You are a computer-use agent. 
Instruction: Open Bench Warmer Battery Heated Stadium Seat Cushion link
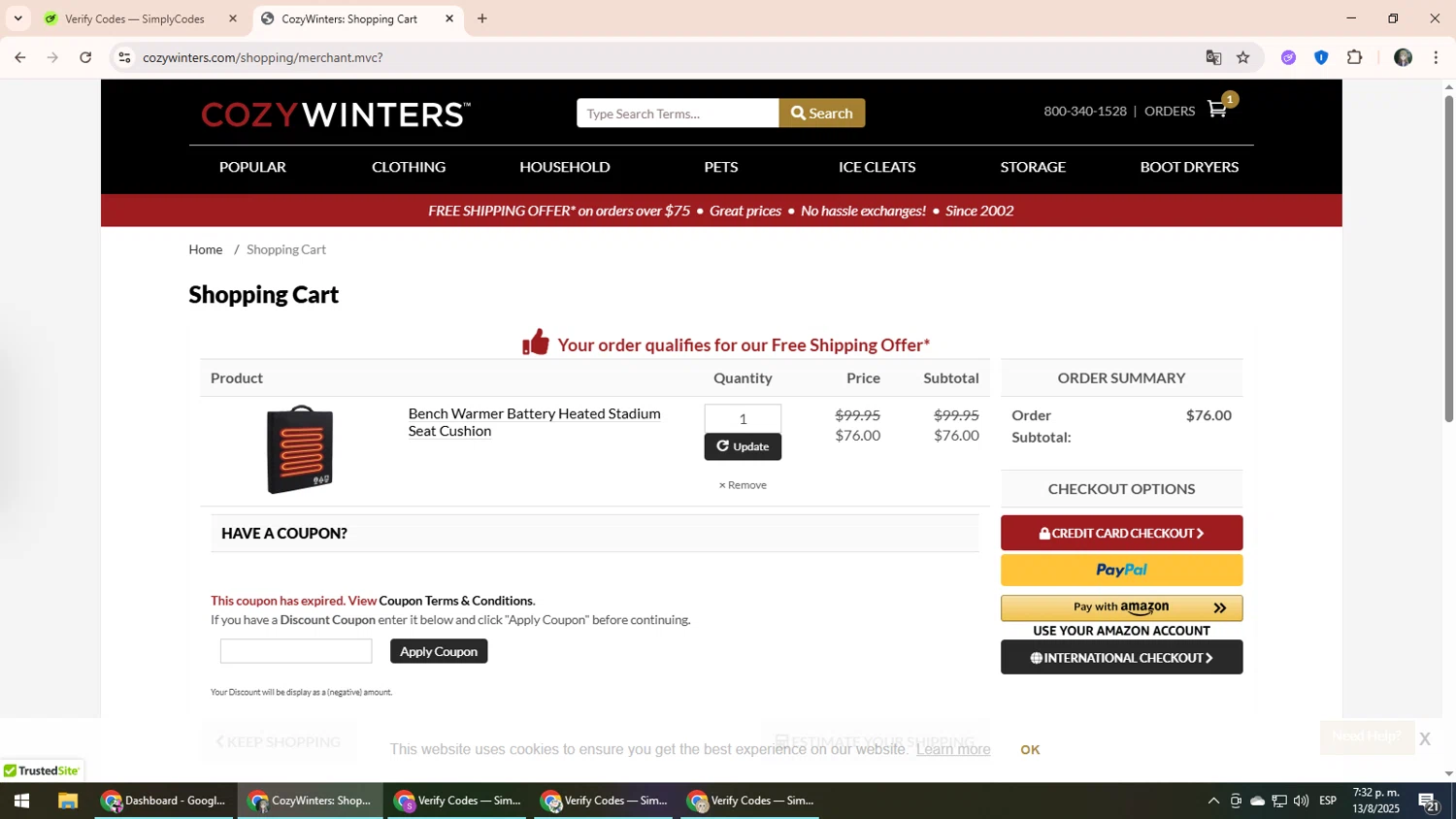tap(534, 422)
